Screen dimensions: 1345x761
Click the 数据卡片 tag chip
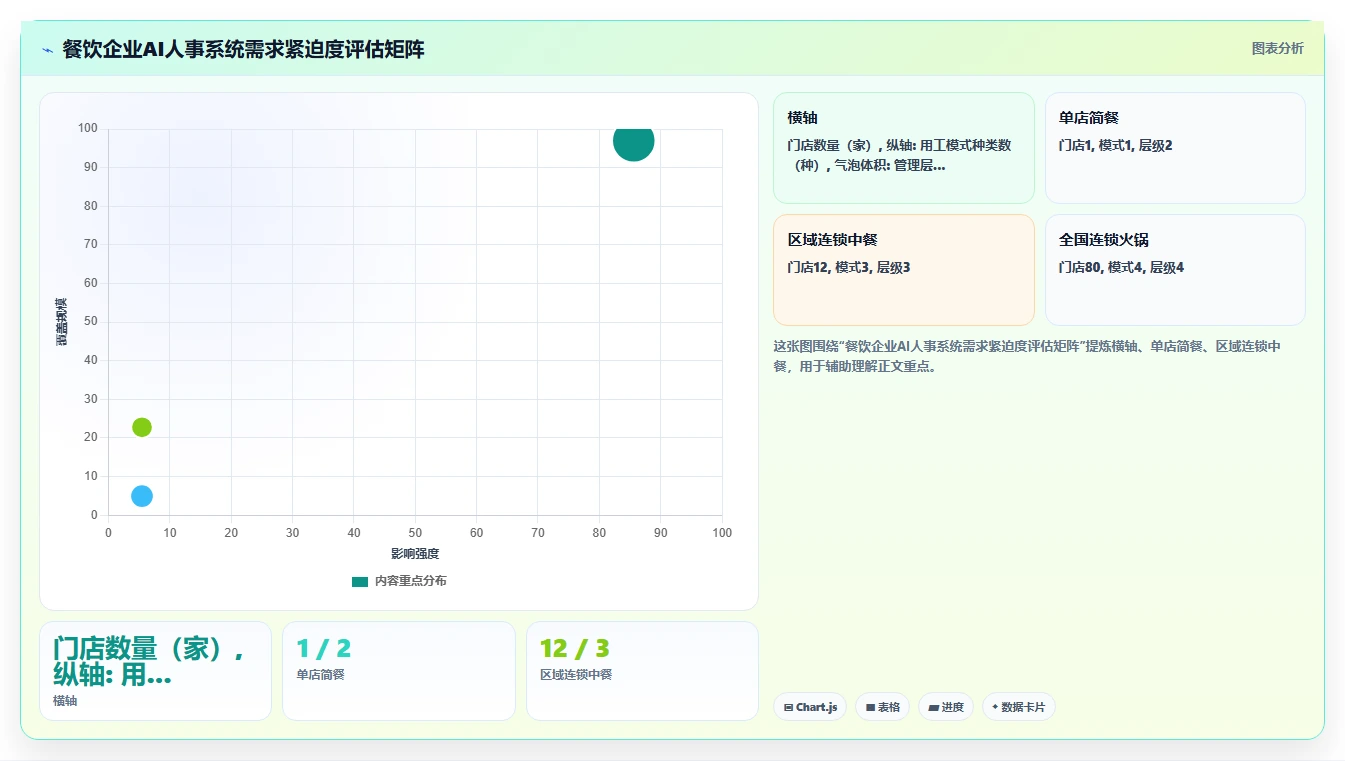coord(1018,707)
